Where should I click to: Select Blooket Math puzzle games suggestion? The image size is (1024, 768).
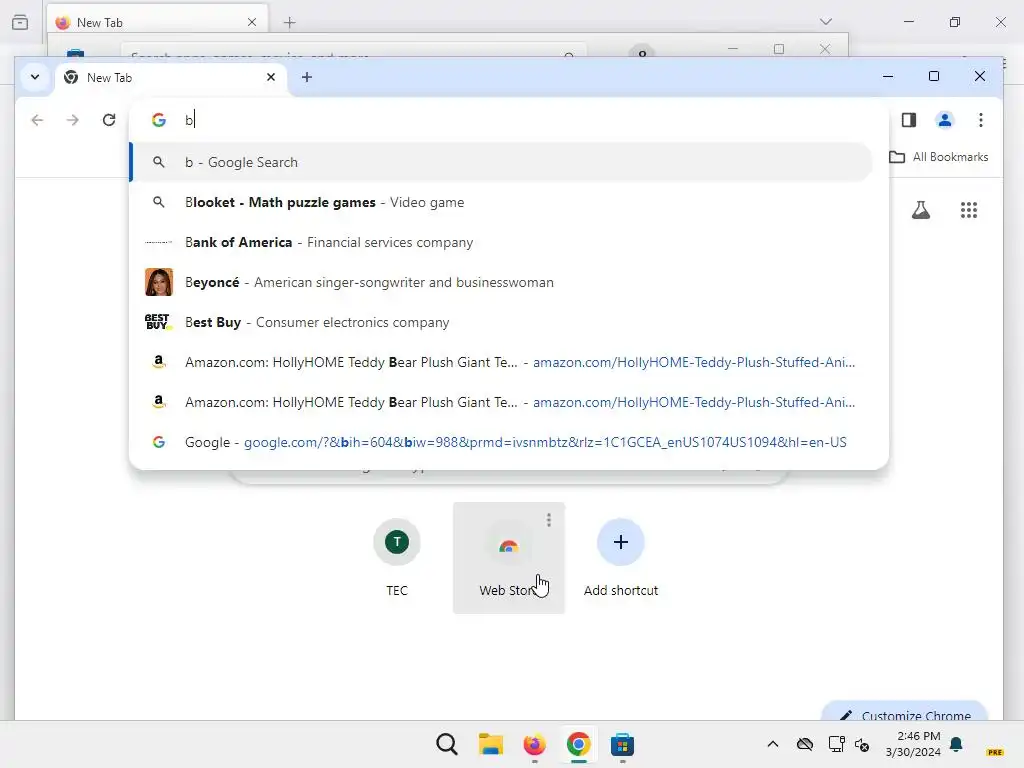pos(502,202)
